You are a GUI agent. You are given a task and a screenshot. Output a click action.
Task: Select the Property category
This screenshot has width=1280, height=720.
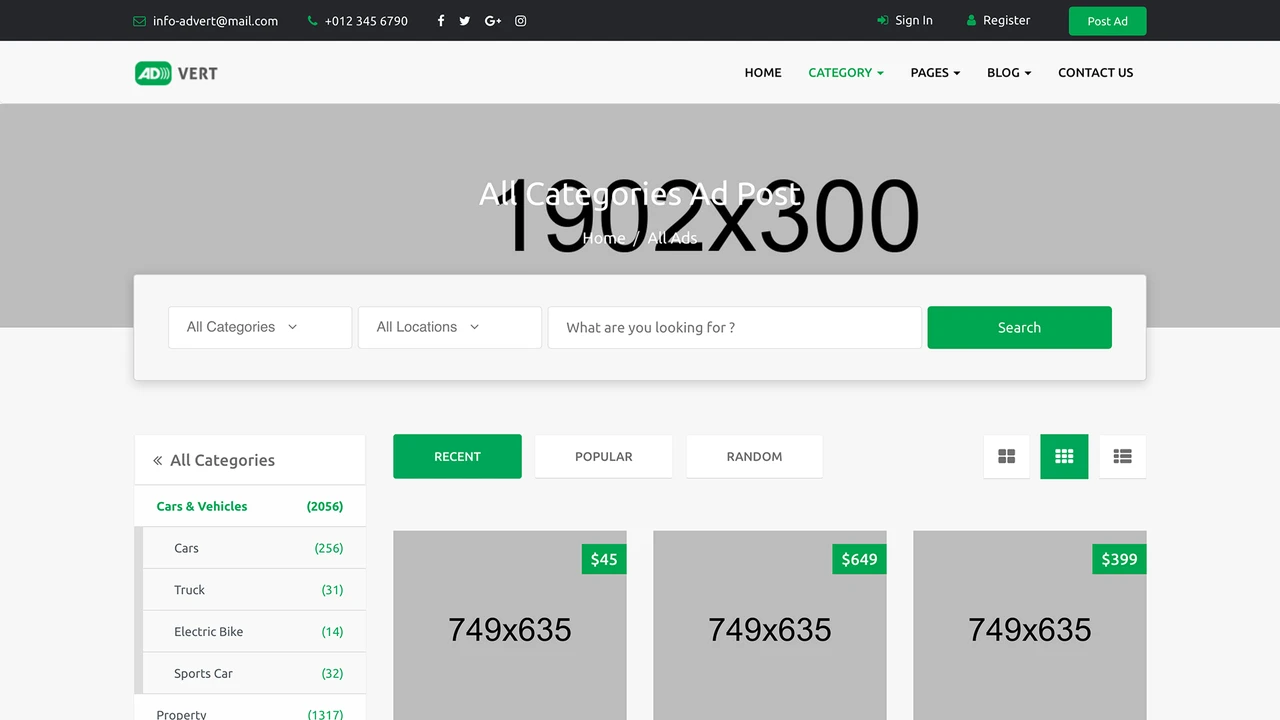250,710
